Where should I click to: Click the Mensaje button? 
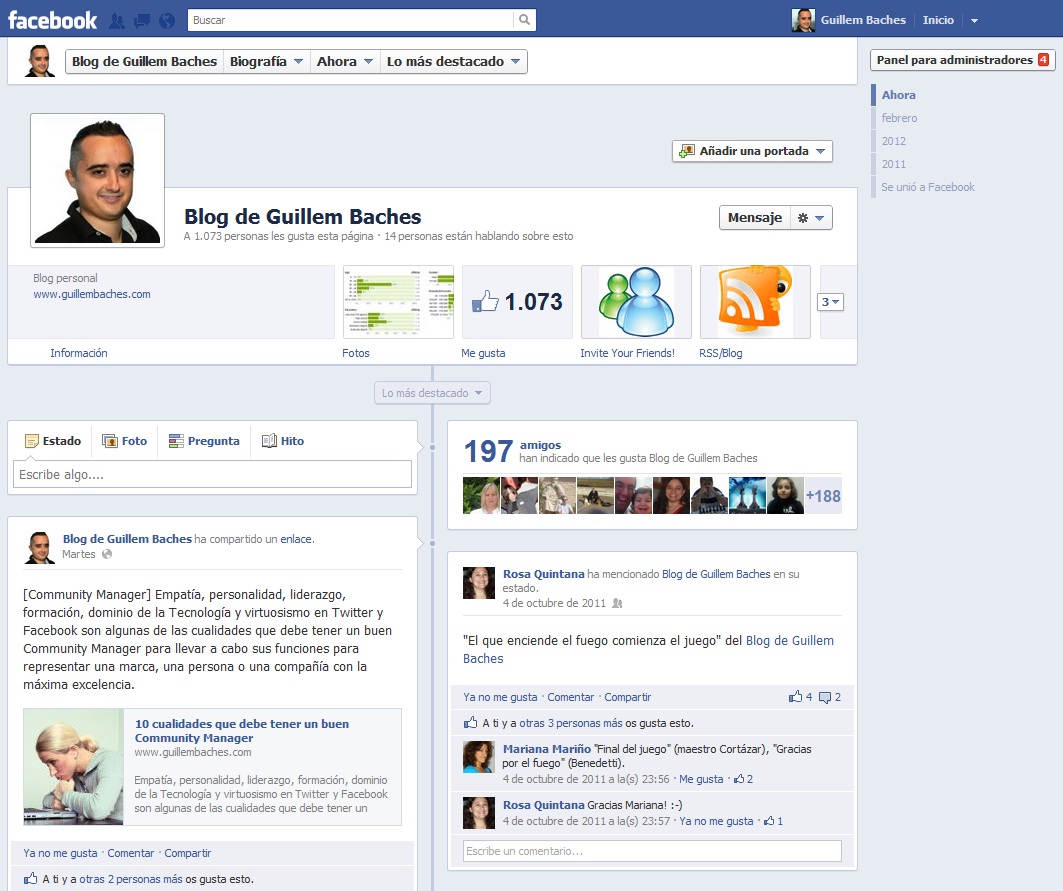[x=755, y=218]
